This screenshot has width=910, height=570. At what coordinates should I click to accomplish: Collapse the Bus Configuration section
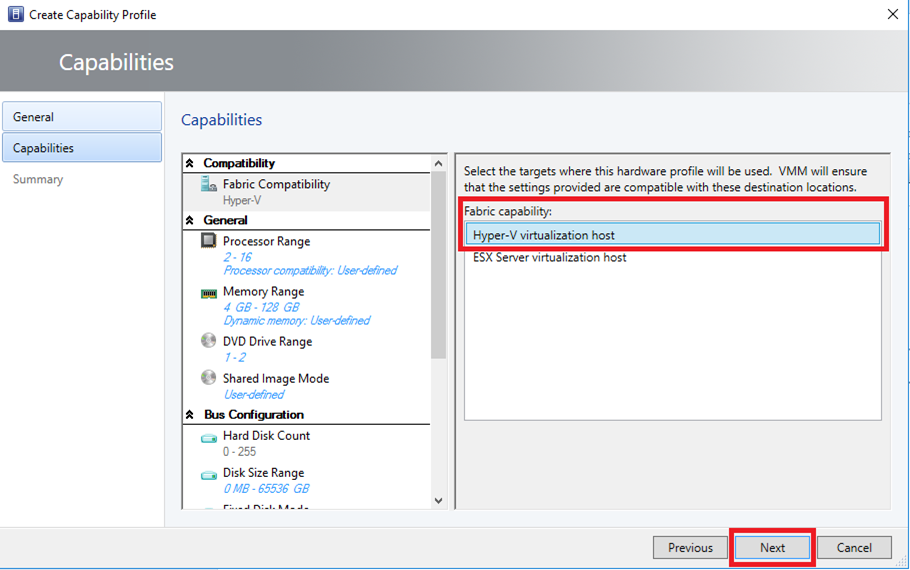coord(191,414)
